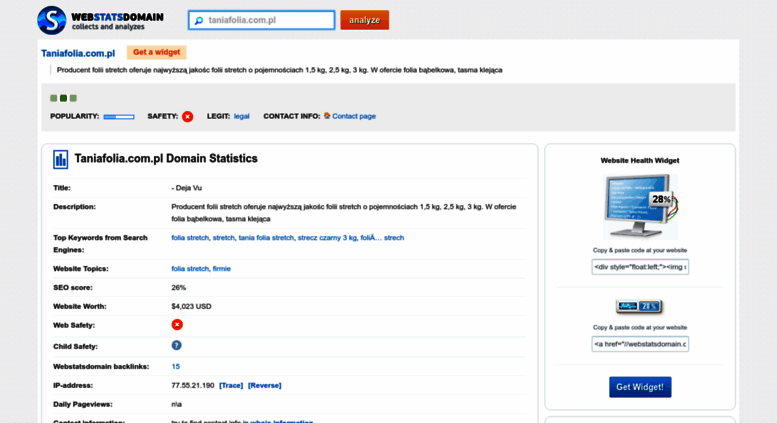Select the SEO score value 26%
The height and width of the screenshot is (423, 777).
tap(178, 287)
